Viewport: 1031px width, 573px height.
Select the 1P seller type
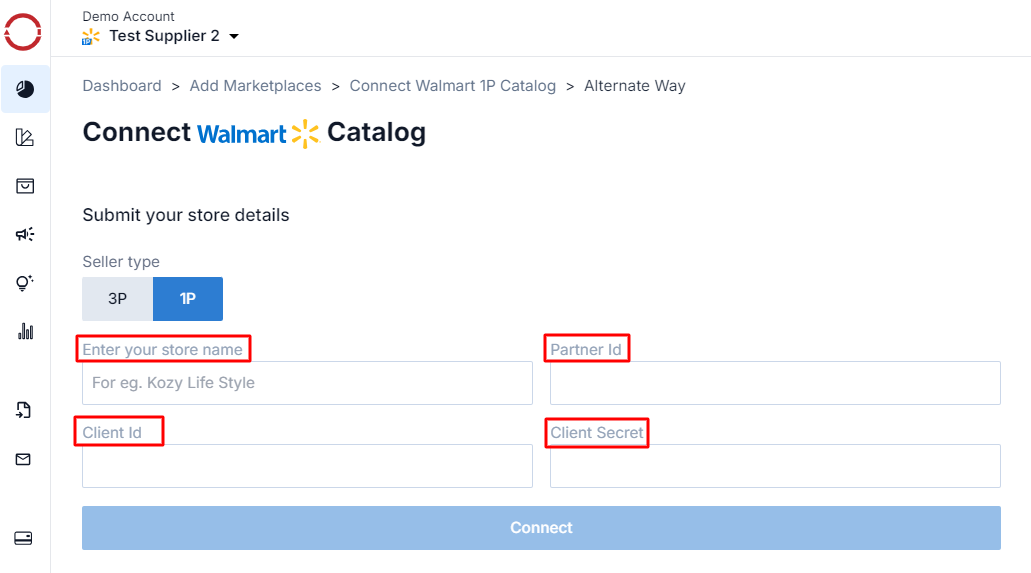pos(188,299)
